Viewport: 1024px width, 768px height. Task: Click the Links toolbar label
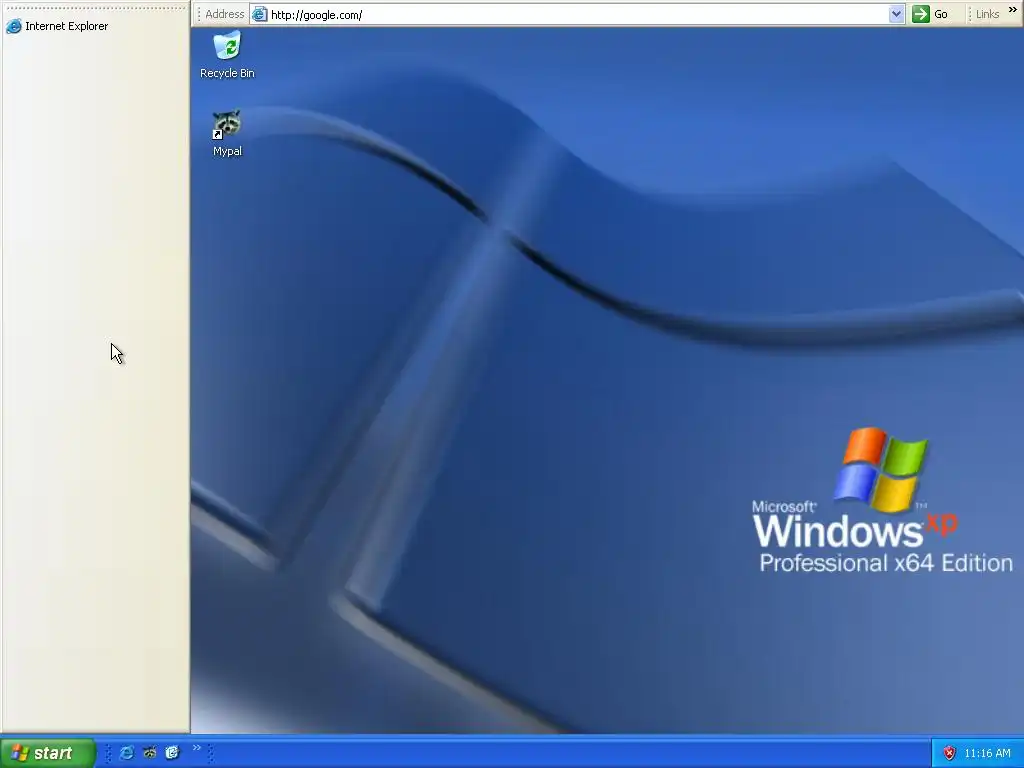coord(987,14)
